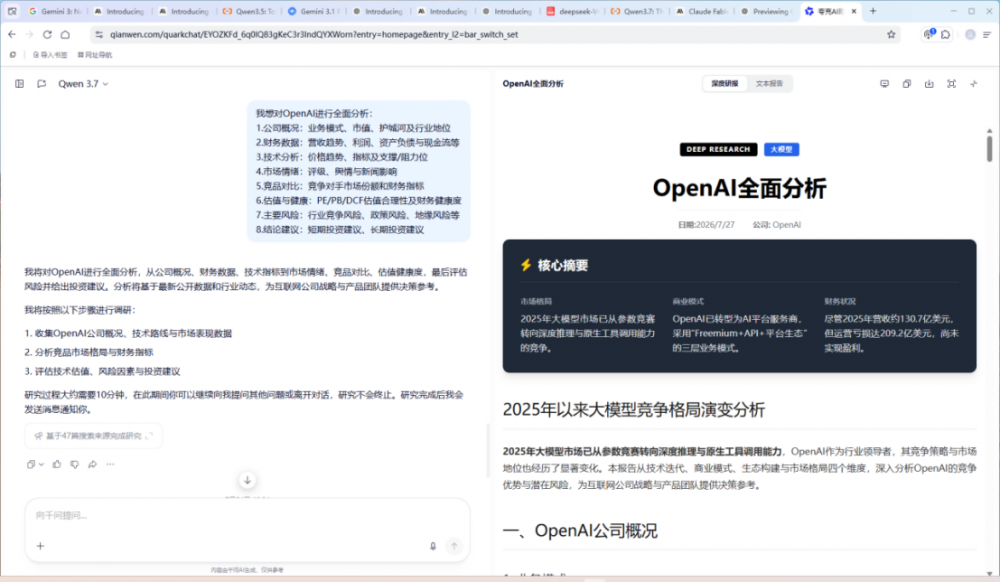Open a new browser tab with plus button
The width and height of the screenshot is (1000, 582).
873,11
